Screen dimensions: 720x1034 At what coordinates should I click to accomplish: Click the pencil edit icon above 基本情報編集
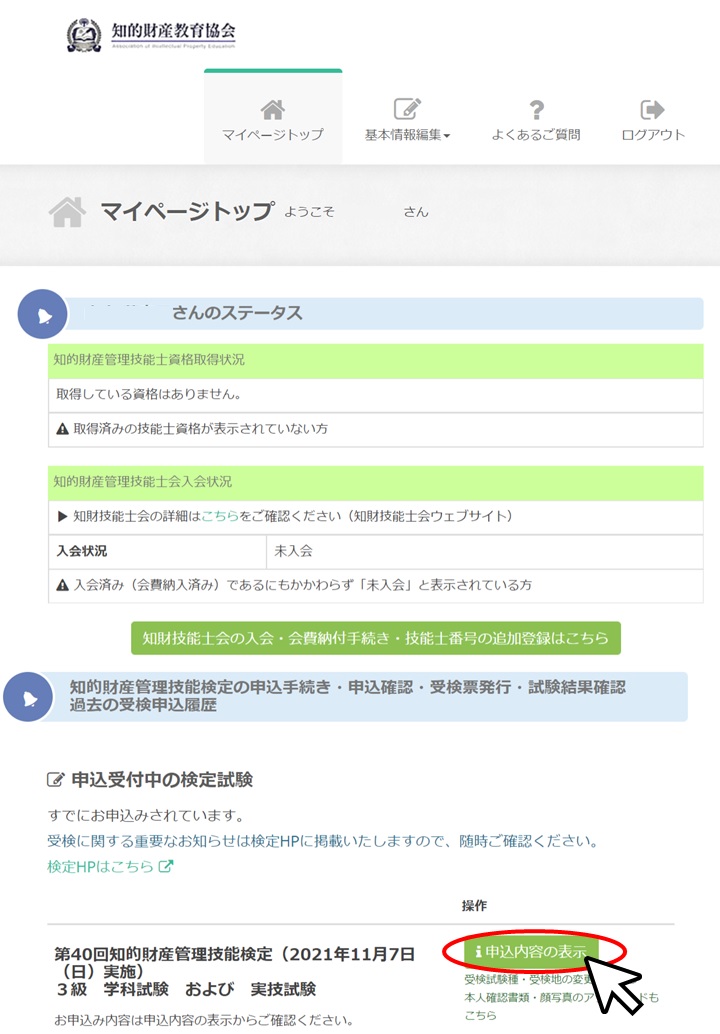[406, 109]
